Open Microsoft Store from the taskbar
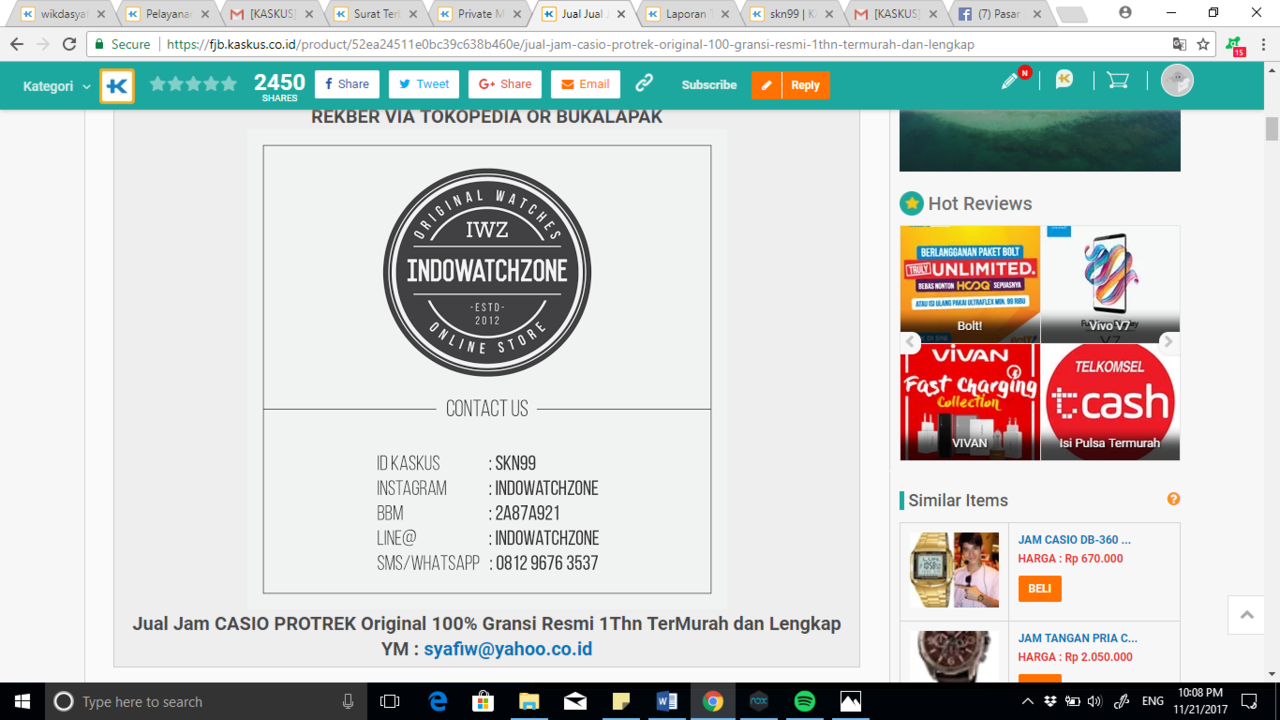Image resolution: width=1280 pixels, height=720 pixels. tap(483, 701)
